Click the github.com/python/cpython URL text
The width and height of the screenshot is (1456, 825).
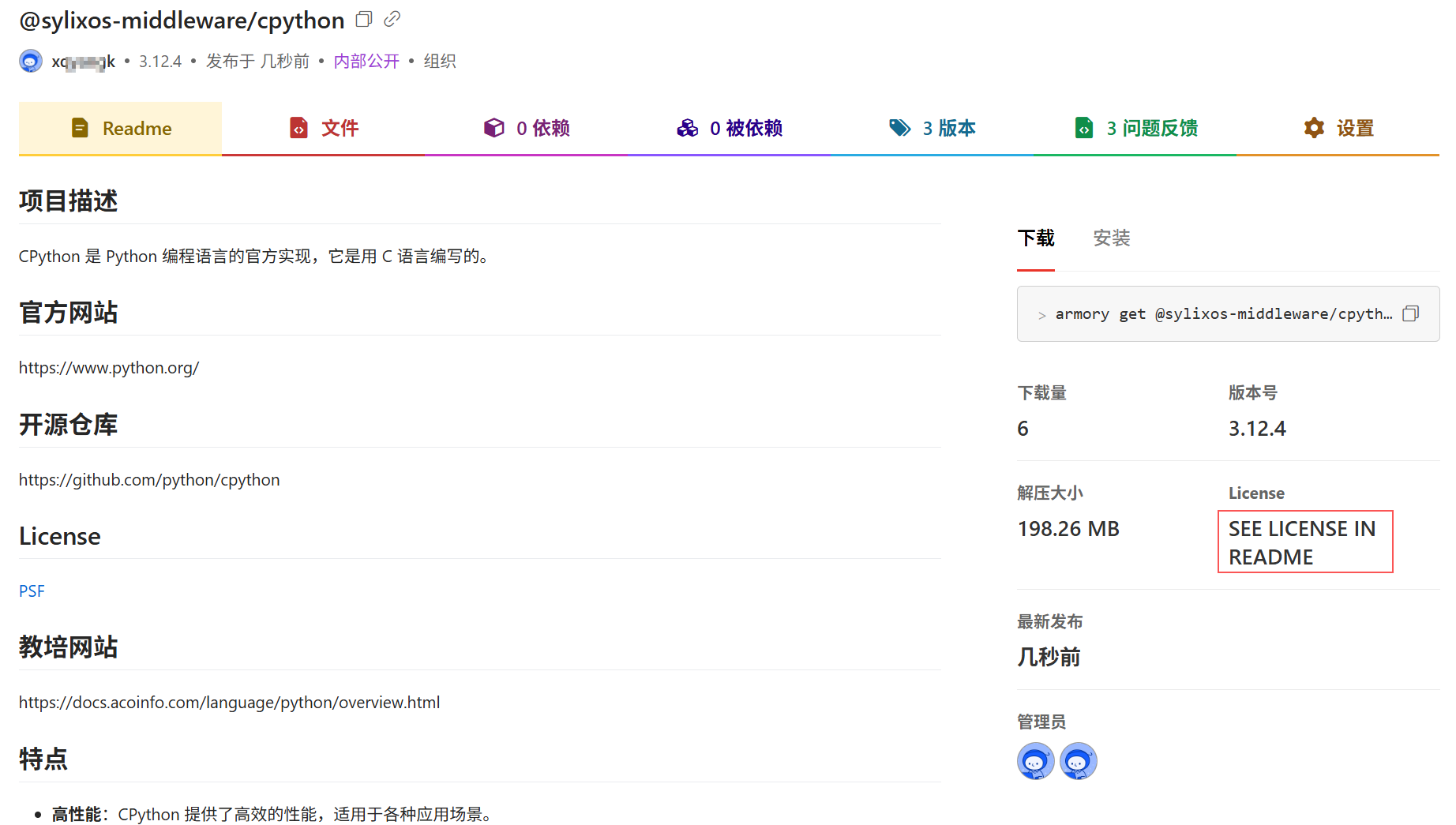click(149, 480)
